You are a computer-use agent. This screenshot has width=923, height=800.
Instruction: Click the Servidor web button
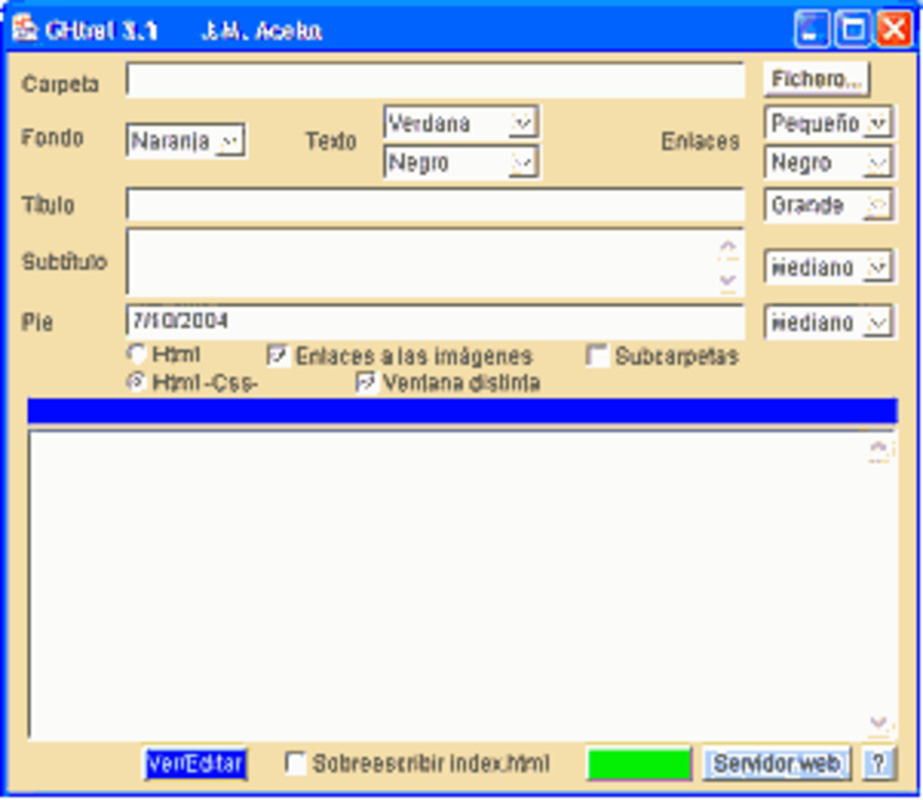tap(776, 764)
